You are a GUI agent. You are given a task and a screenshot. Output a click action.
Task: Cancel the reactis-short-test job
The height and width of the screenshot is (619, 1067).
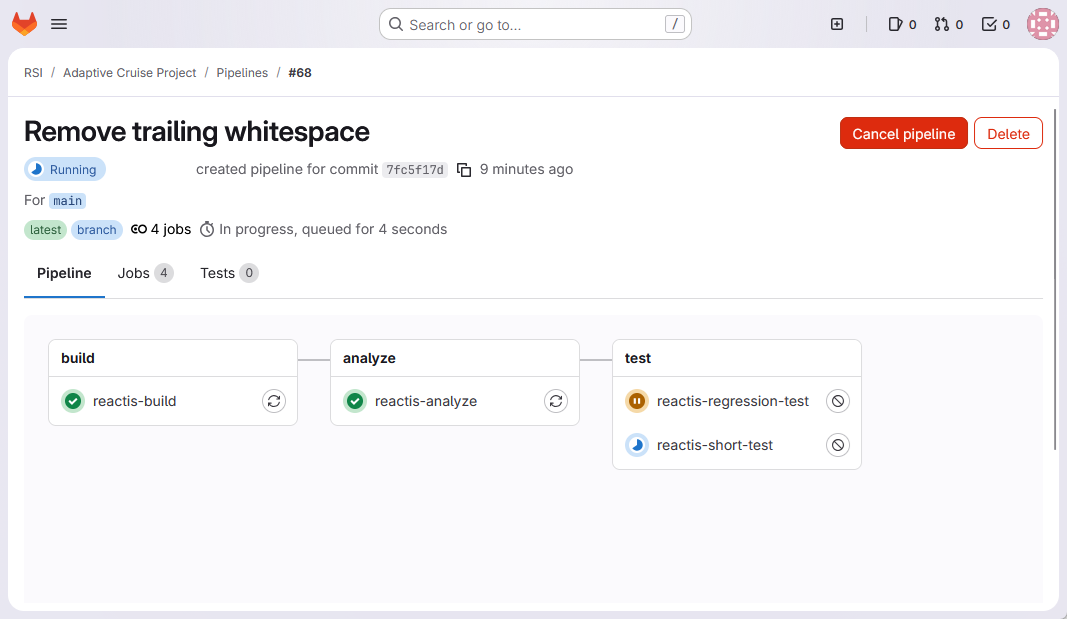(838, 445)
